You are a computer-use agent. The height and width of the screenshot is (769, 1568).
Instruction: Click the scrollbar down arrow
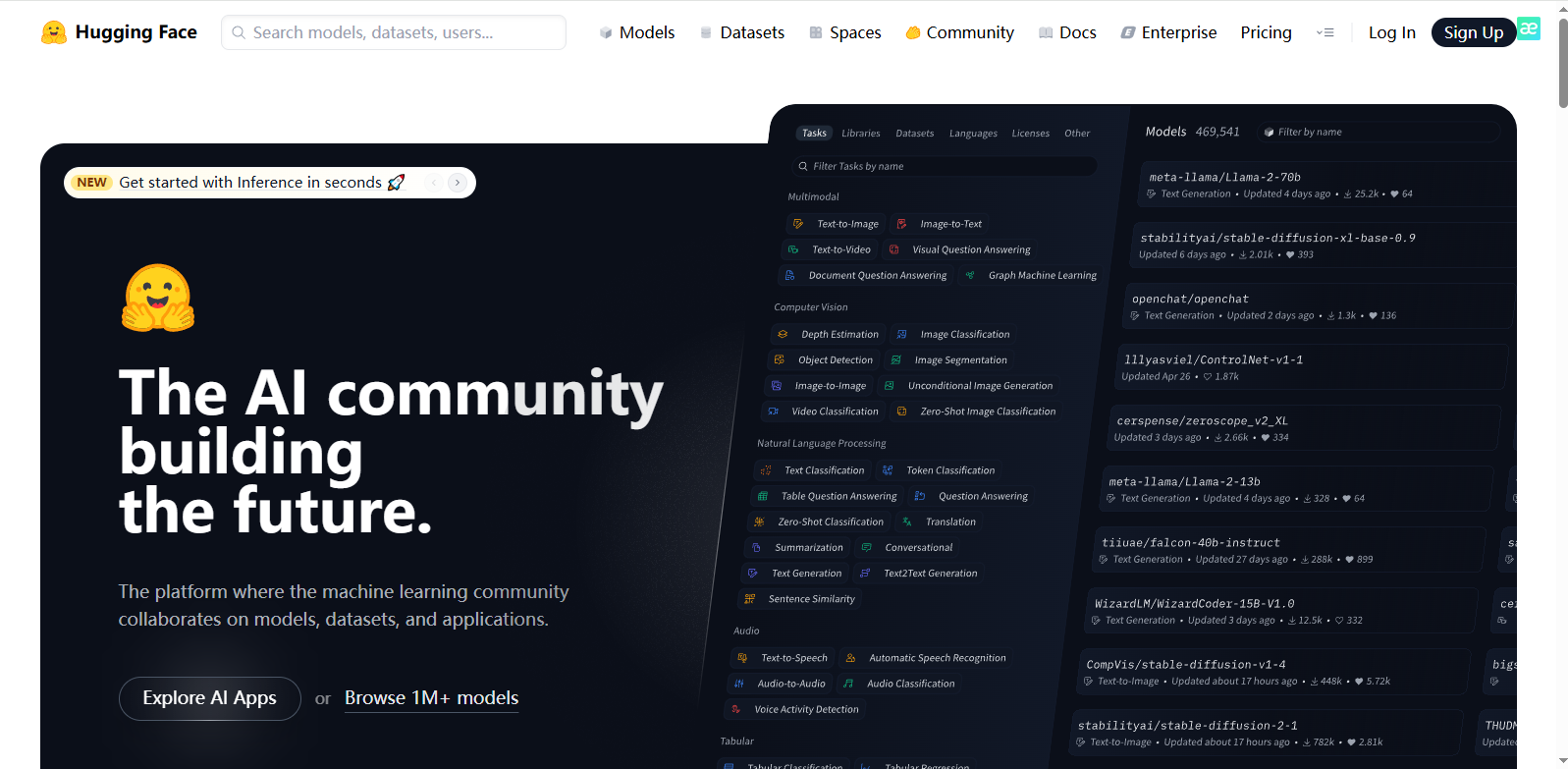(1563, 761)
